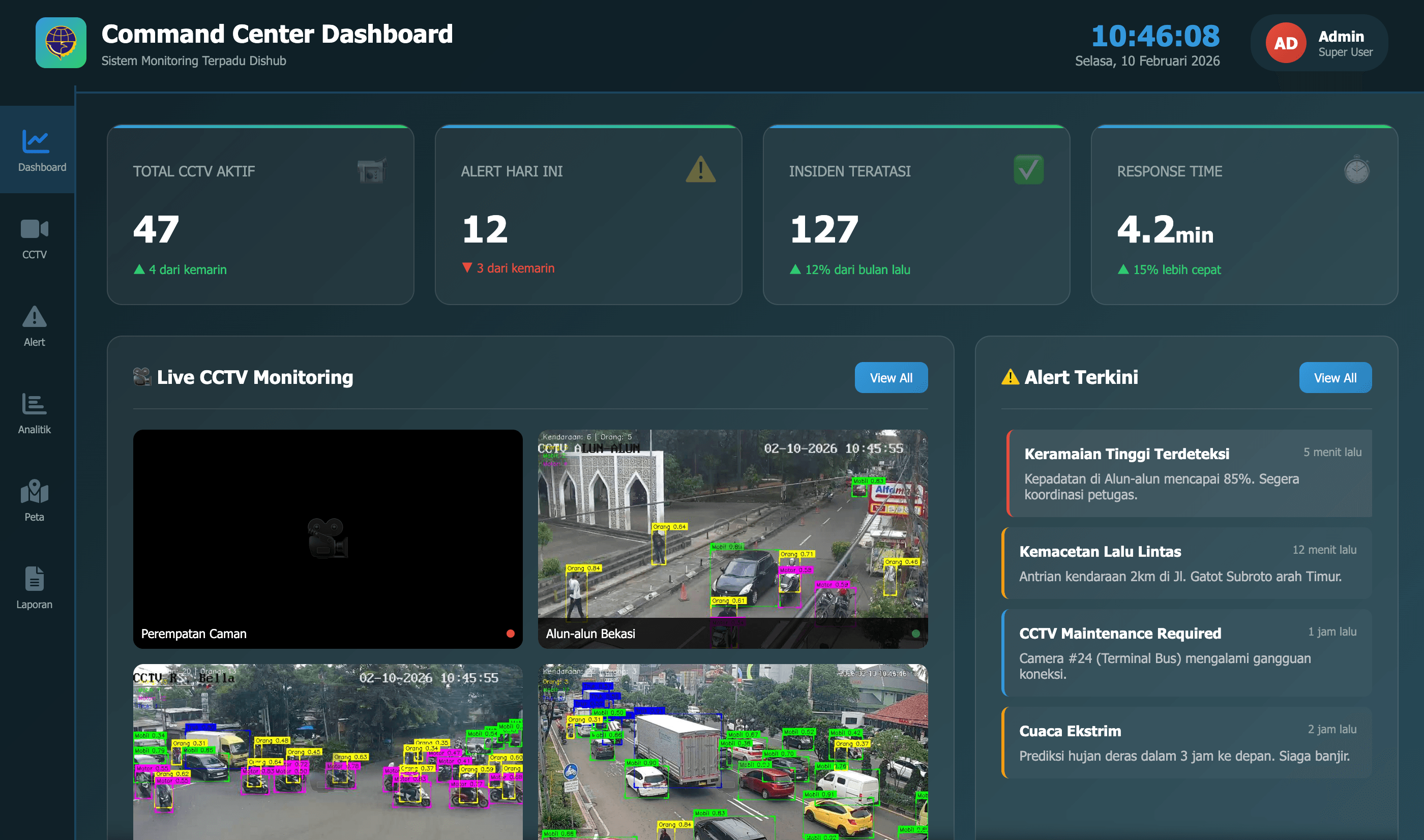Click the green checkmark on Insiden Teratasi card

pos(1029,169)
